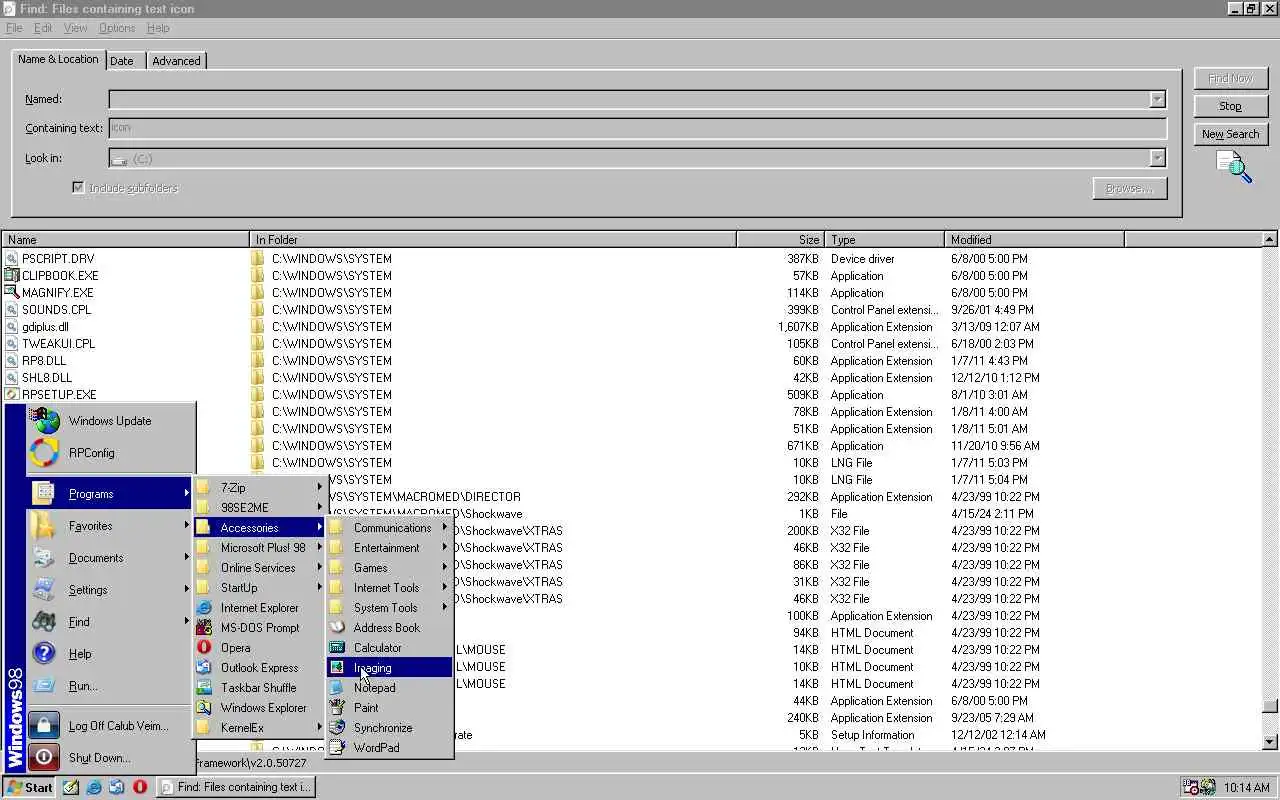Open the Help menu
The width and height of the screenshot is (1280, 800).
pos(158,28)
